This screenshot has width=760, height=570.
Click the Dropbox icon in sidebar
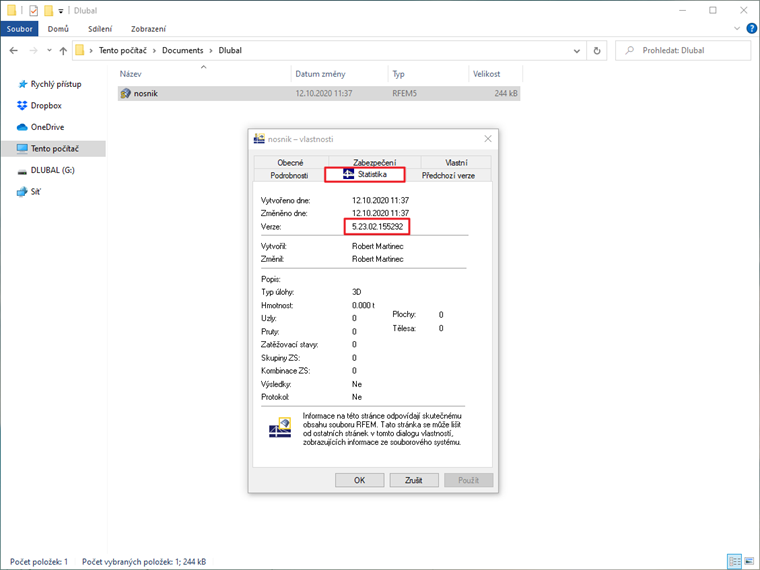pos(22,105)
